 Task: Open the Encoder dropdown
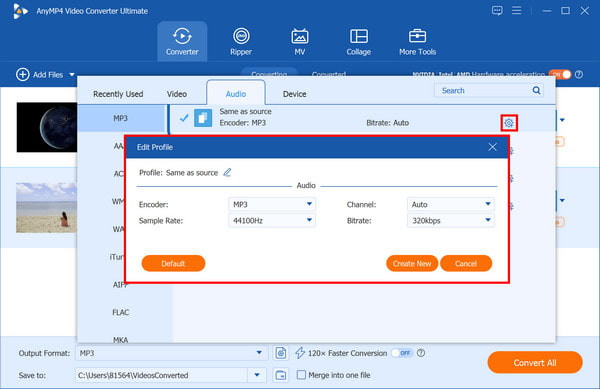pyautogui.click(x=272, y=204)
